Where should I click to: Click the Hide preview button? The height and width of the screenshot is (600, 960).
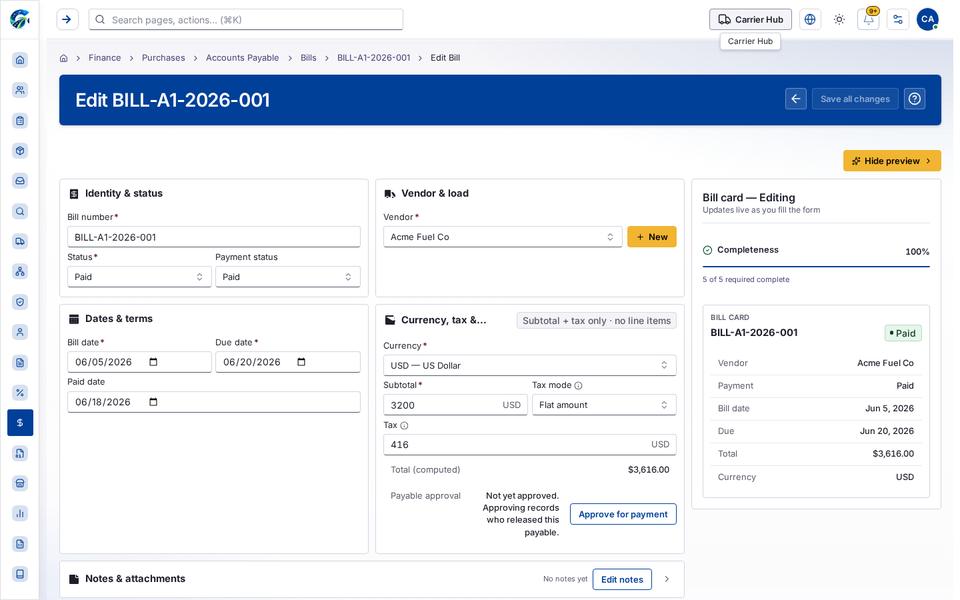pos(892,160)
